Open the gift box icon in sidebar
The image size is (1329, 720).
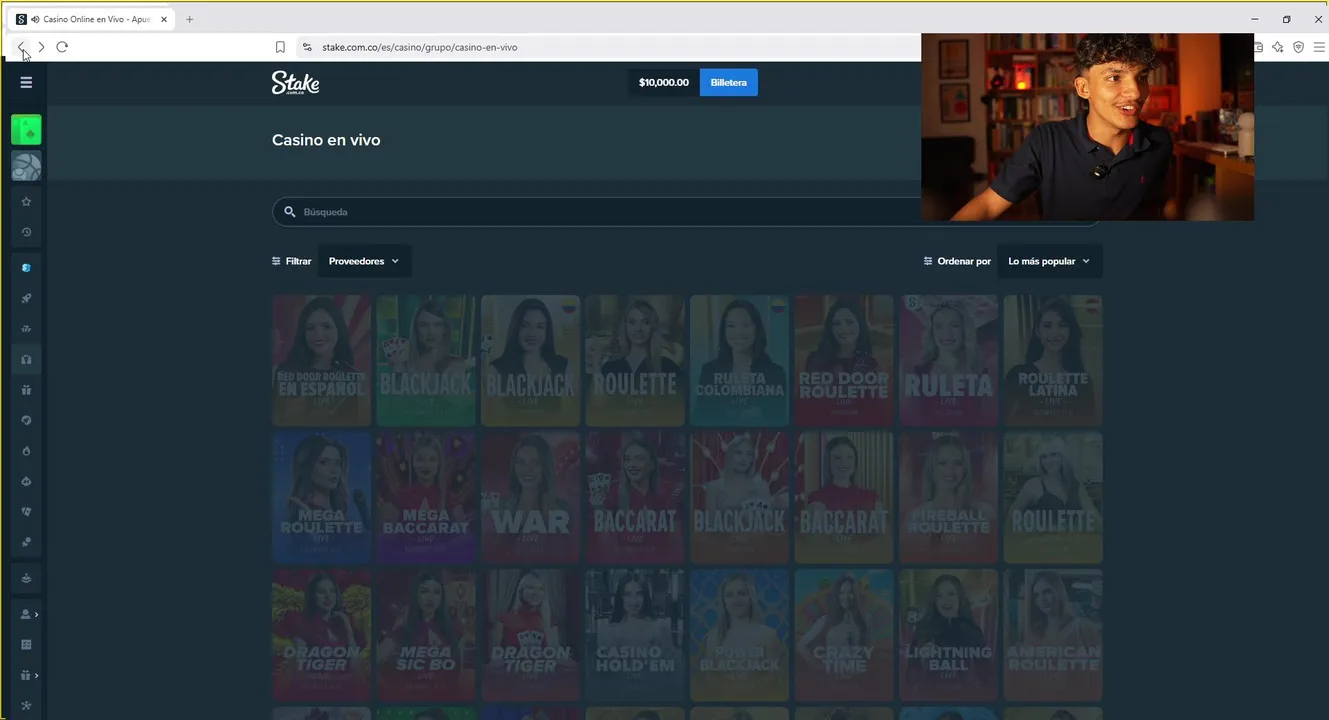[x=26, y=390]
